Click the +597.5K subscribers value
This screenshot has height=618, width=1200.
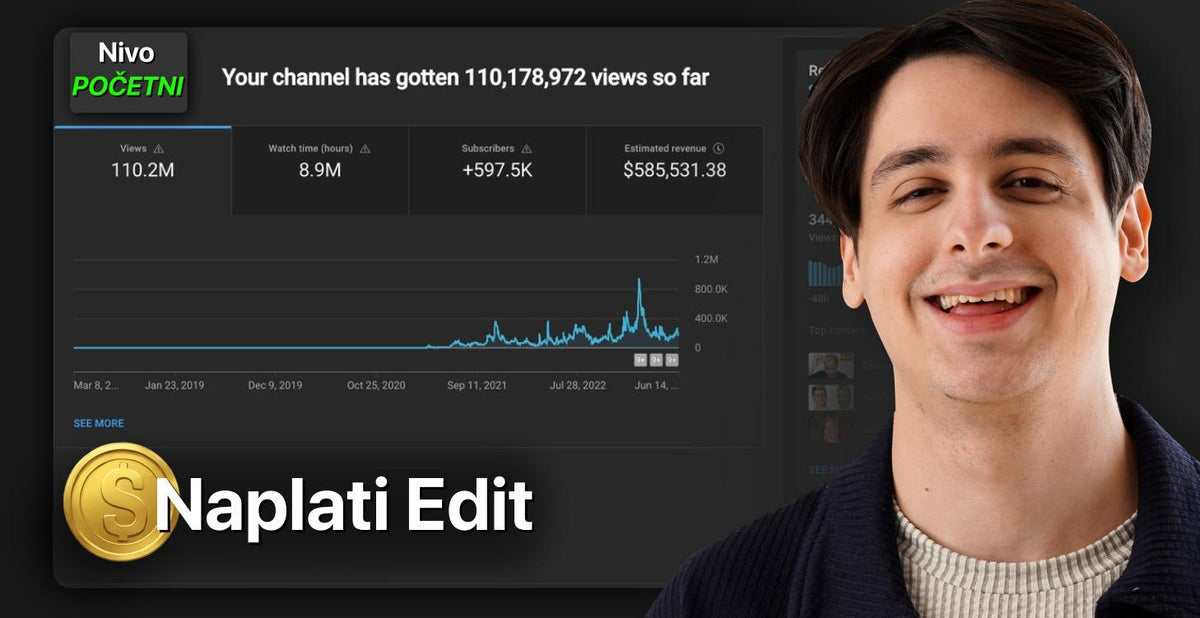497,171
